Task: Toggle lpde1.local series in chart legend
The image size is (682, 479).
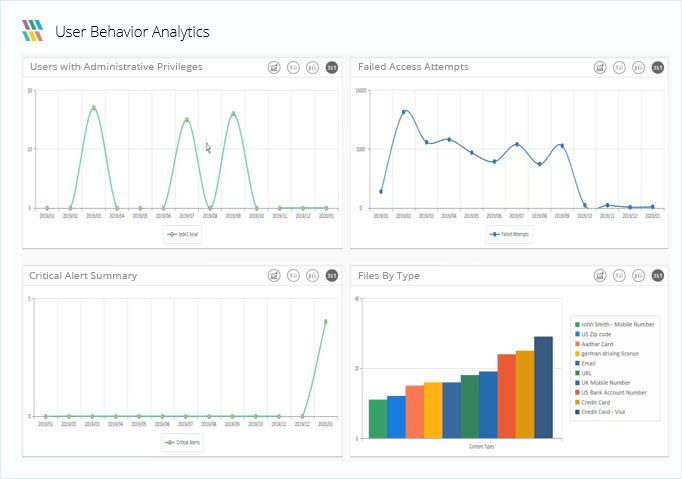Action: pos(183,234)
